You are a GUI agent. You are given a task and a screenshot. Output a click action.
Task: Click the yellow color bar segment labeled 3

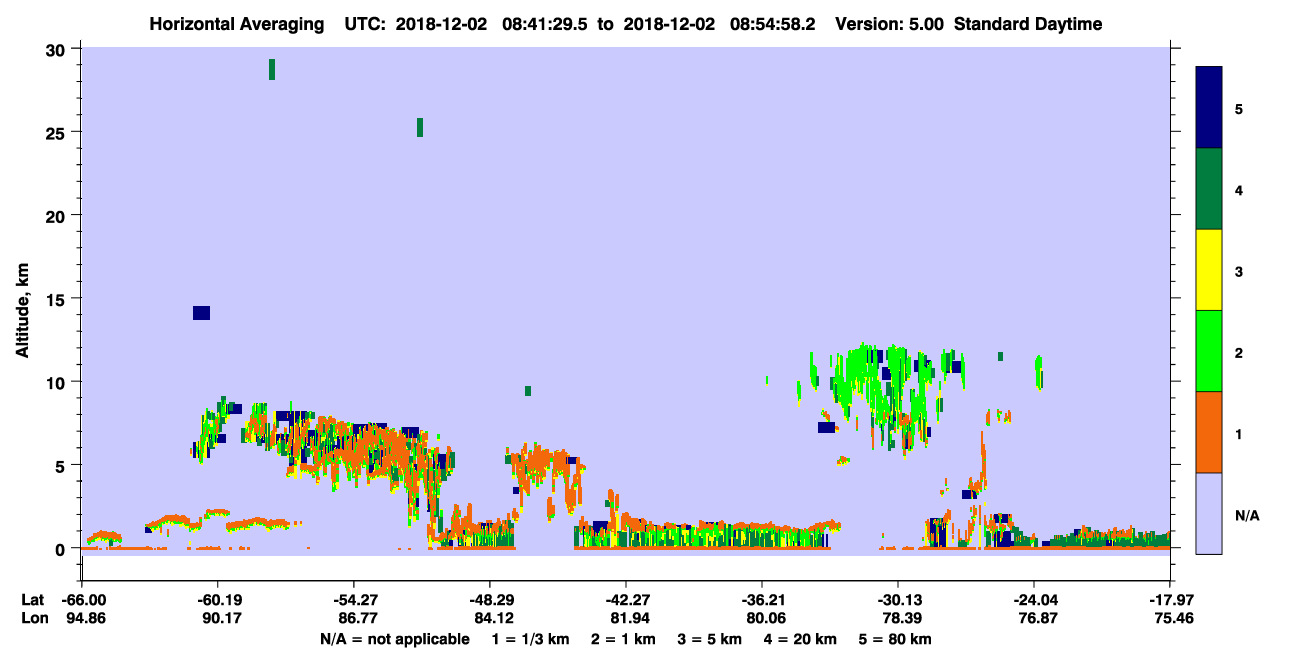pyautogui.click(x=1209, y=270)
